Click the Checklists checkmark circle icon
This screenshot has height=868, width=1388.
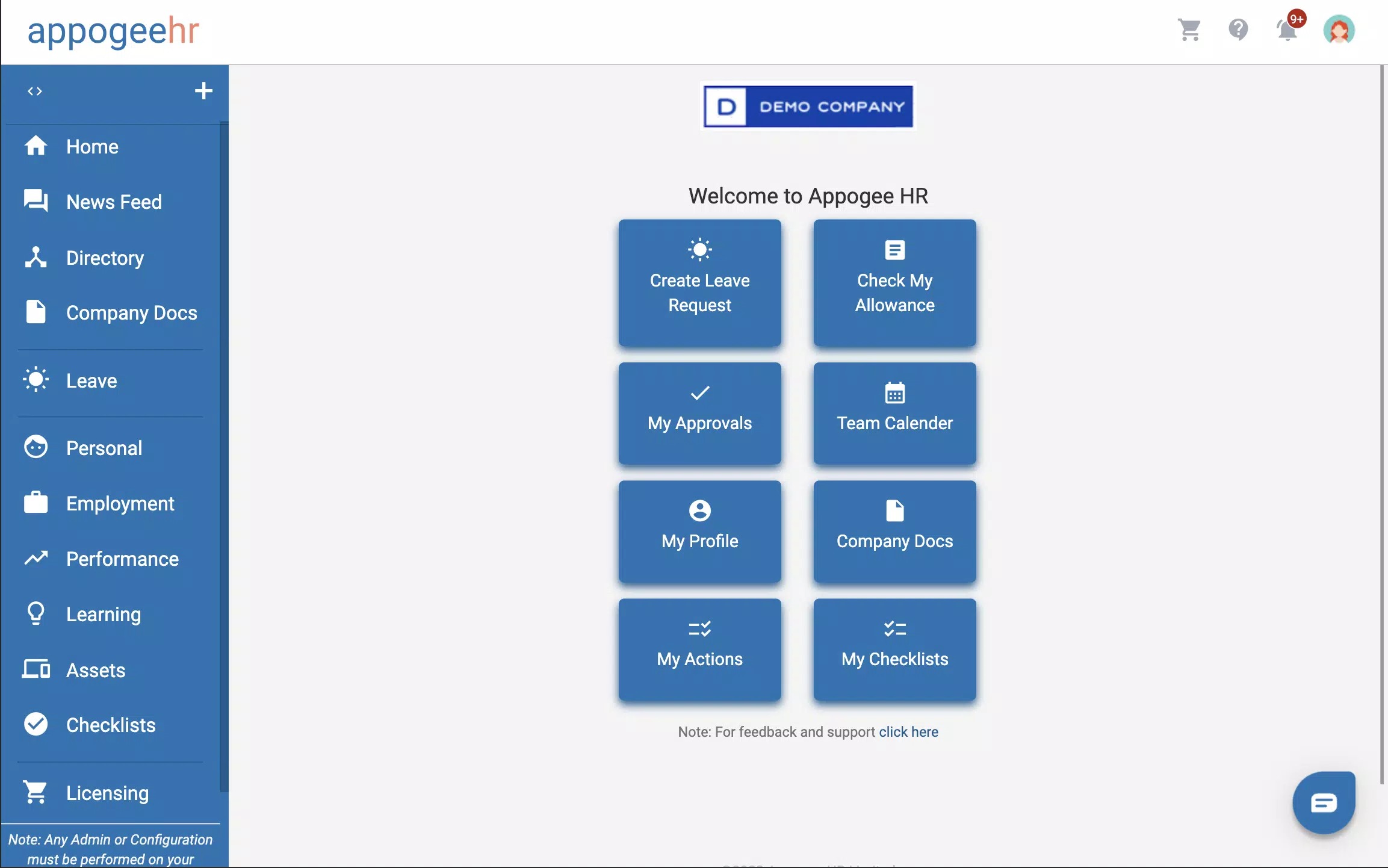click(x=36, y=724)
